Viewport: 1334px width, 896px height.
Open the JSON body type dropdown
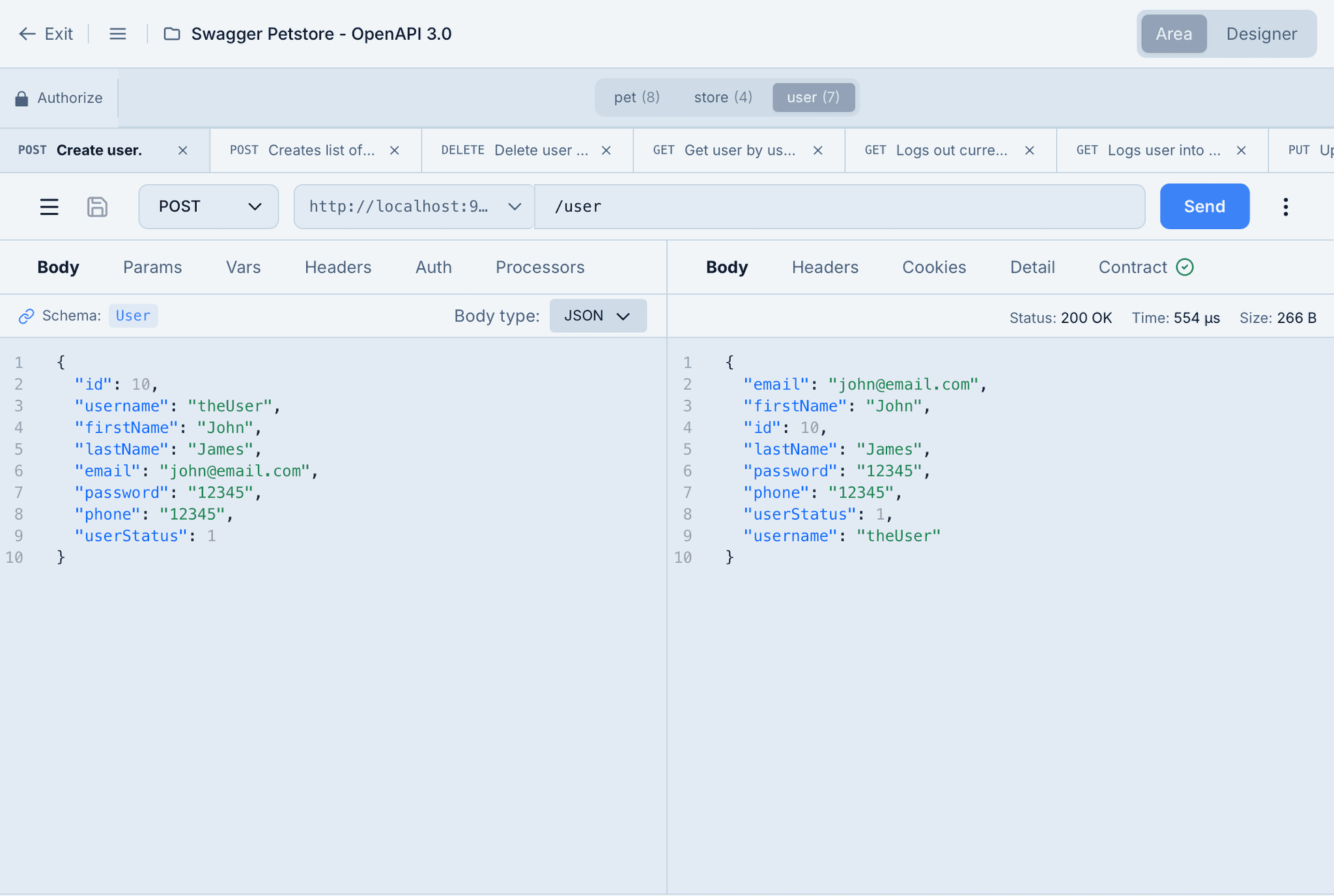point(597,316)
